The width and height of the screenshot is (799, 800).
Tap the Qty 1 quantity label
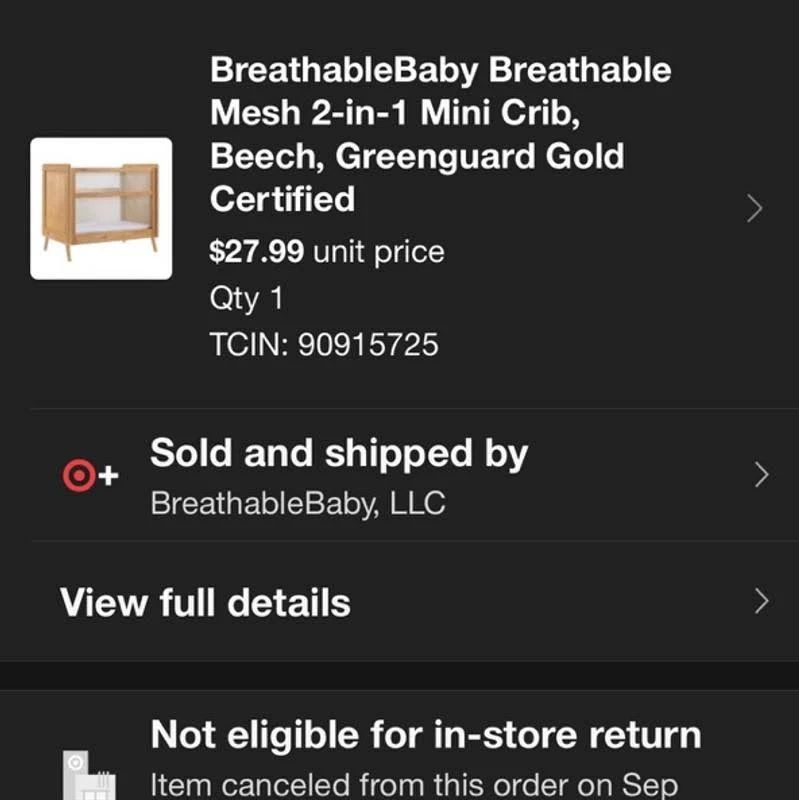pyautogui.click(x=246, y=298)
